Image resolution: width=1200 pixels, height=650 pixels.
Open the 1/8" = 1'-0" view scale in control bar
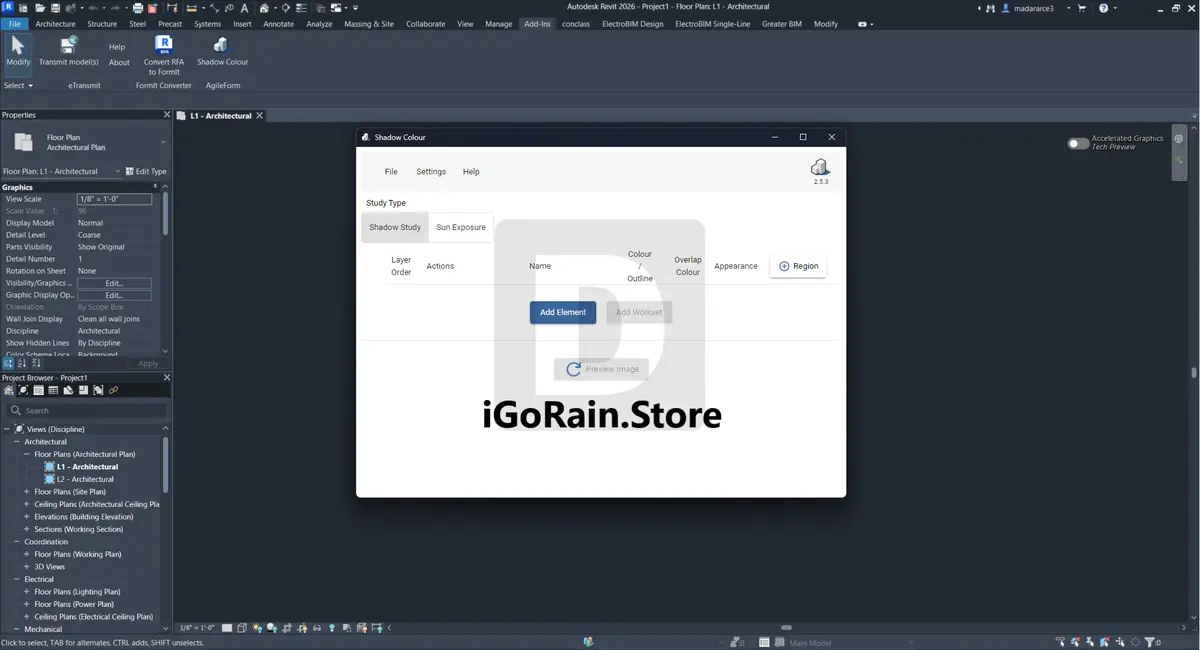click(x=196, y=628)
